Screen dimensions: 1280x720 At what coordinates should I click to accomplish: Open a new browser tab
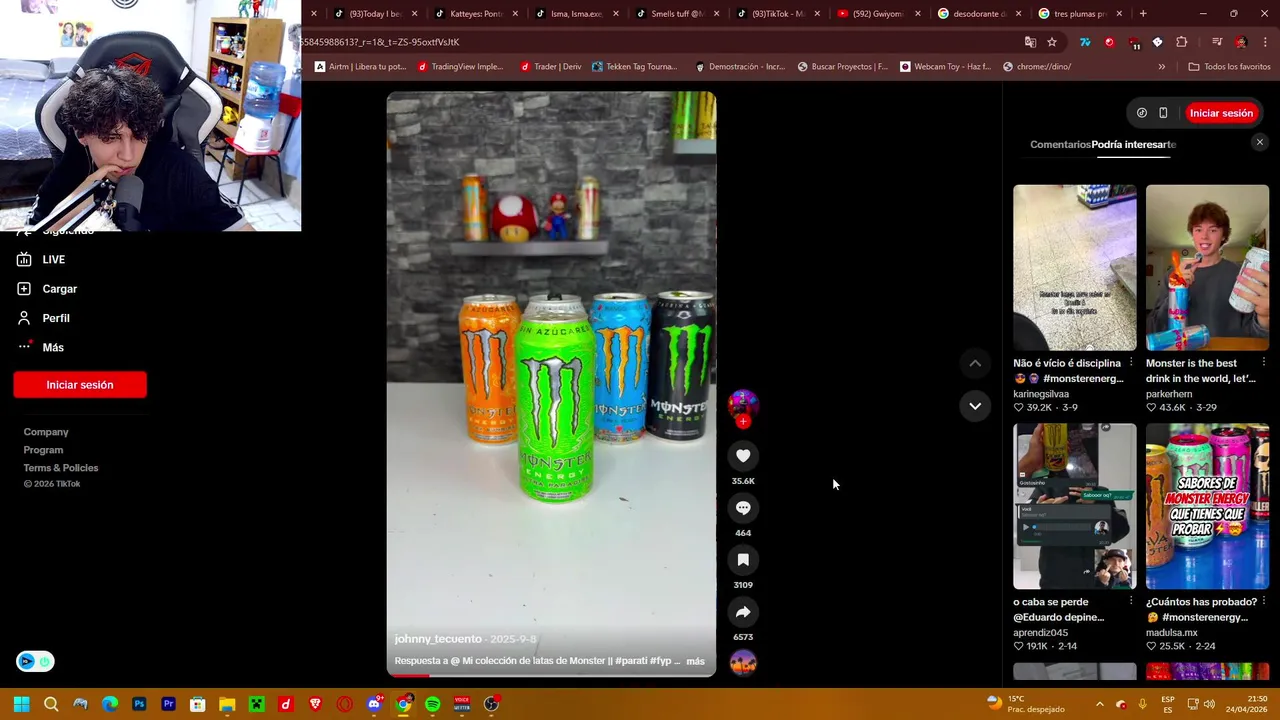pyautogui.click(x=1143, y=14)
